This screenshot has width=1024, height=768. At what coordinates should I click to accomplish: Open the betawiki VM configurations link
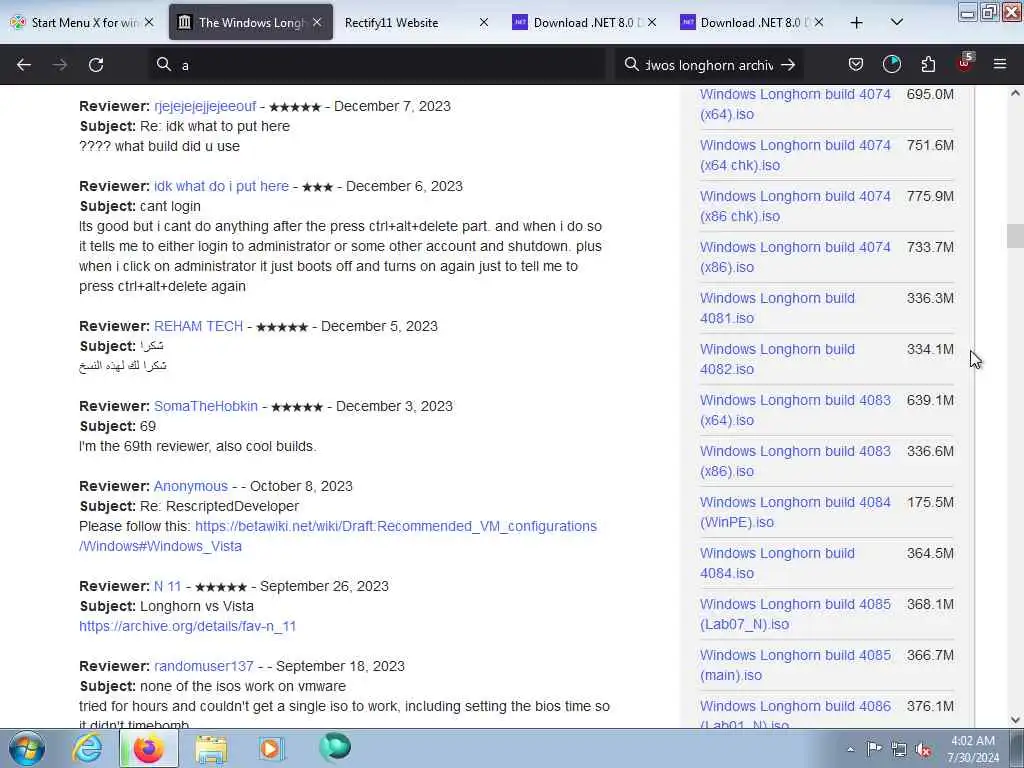pos(338,536)
